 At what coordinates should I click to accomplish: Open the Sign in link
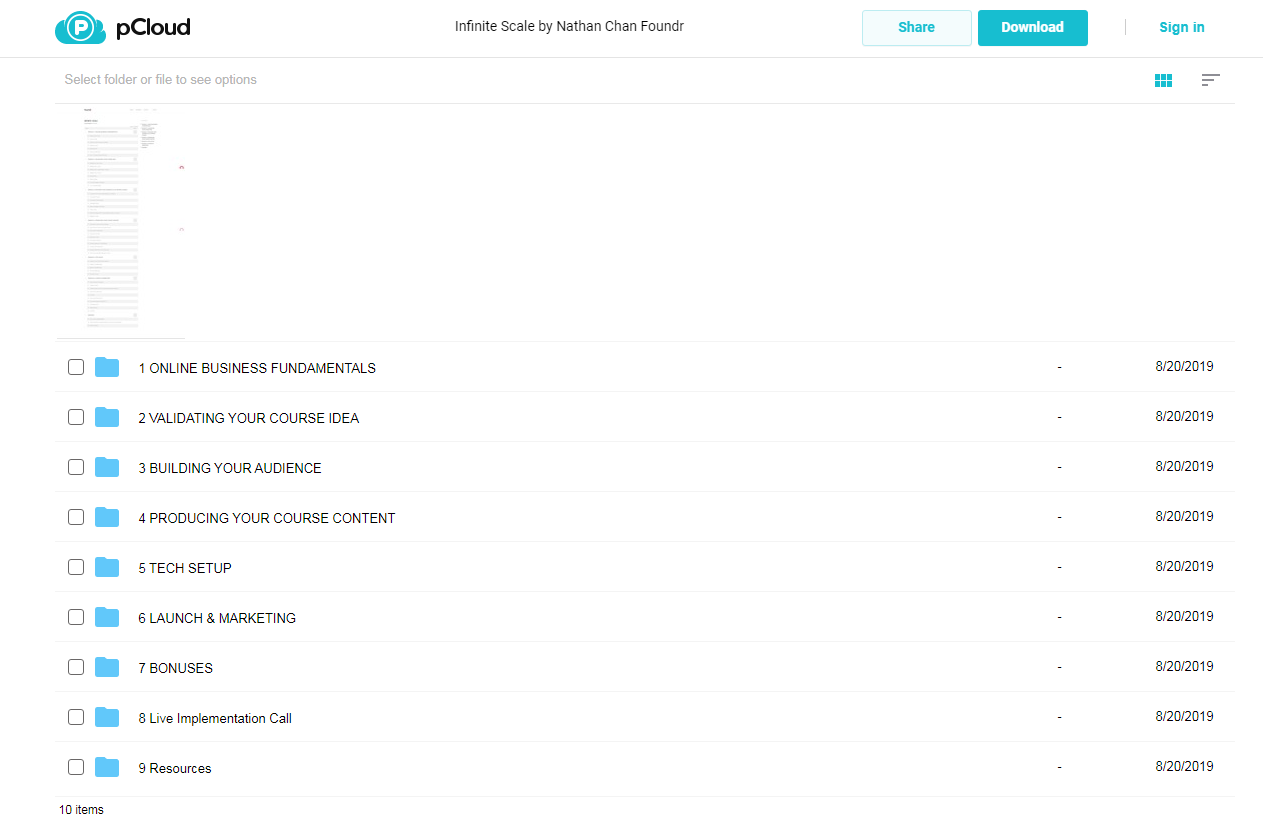pos(1182,28)
